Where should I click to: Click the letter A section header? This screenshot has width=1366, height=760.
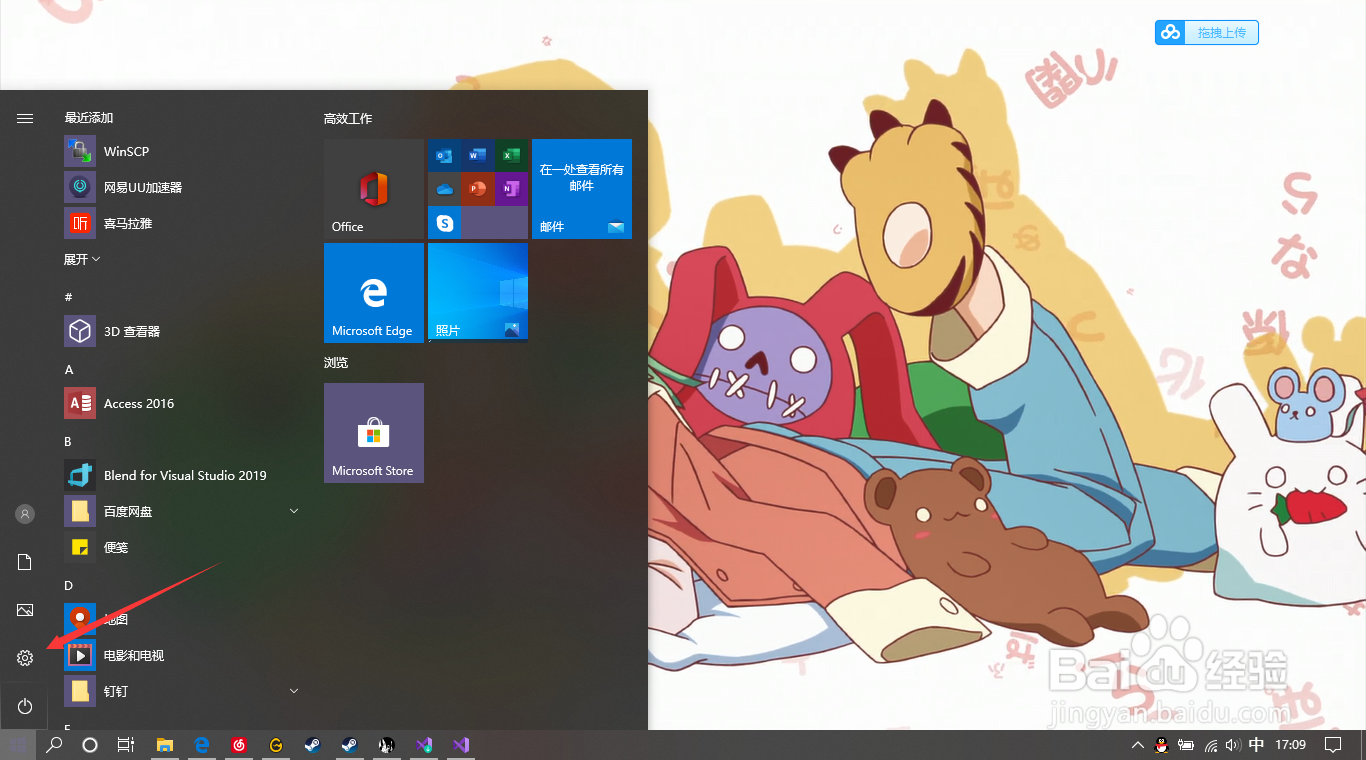[x=69, y=369]
